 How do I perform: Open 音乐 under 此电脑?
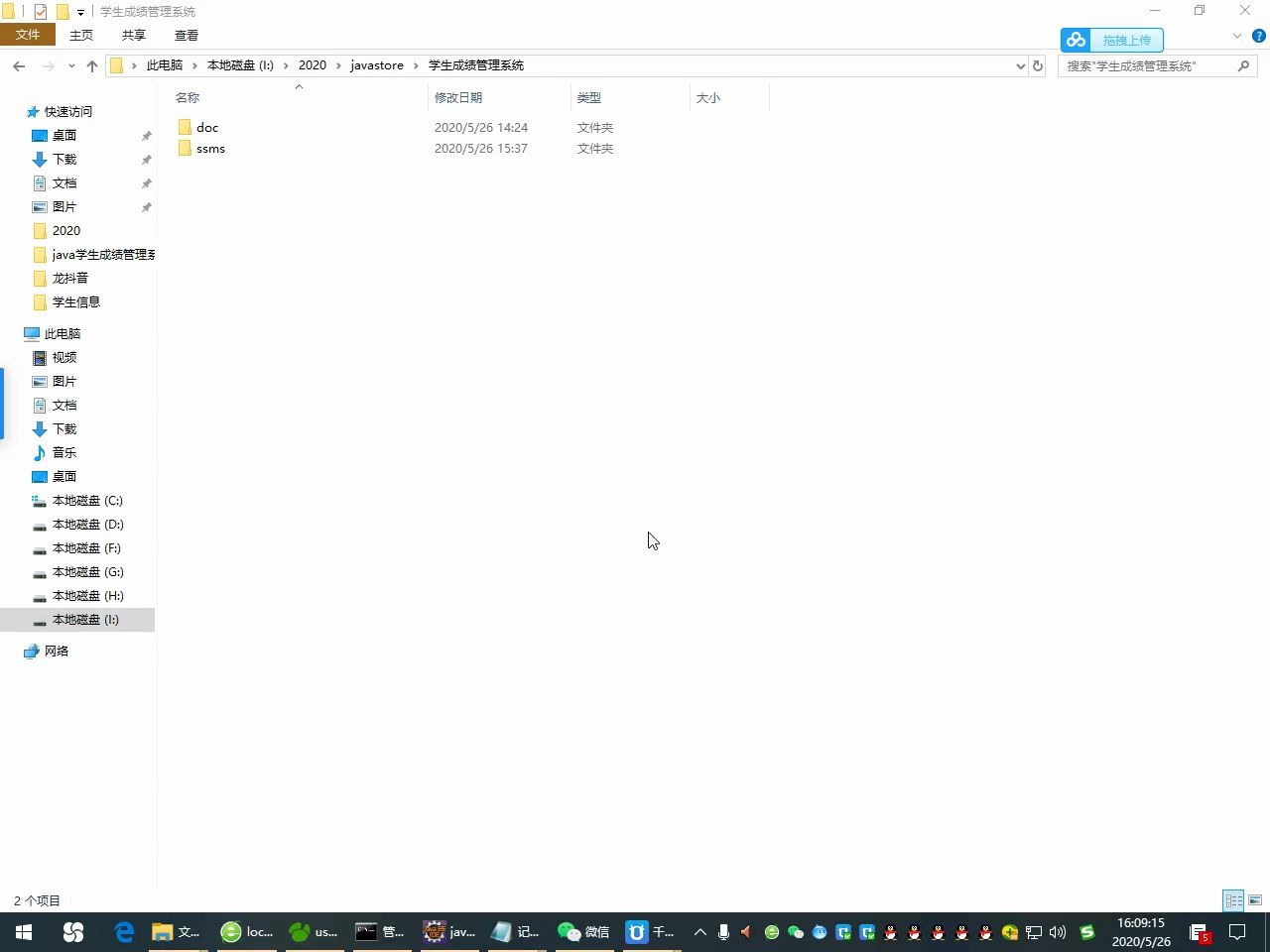click(64, 453)
